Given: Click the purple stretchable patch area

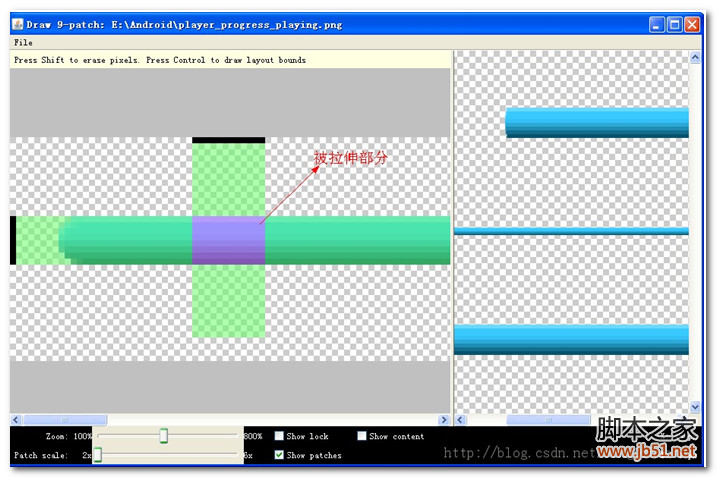Looking at the screenshot, I should (x=229, y=240).
